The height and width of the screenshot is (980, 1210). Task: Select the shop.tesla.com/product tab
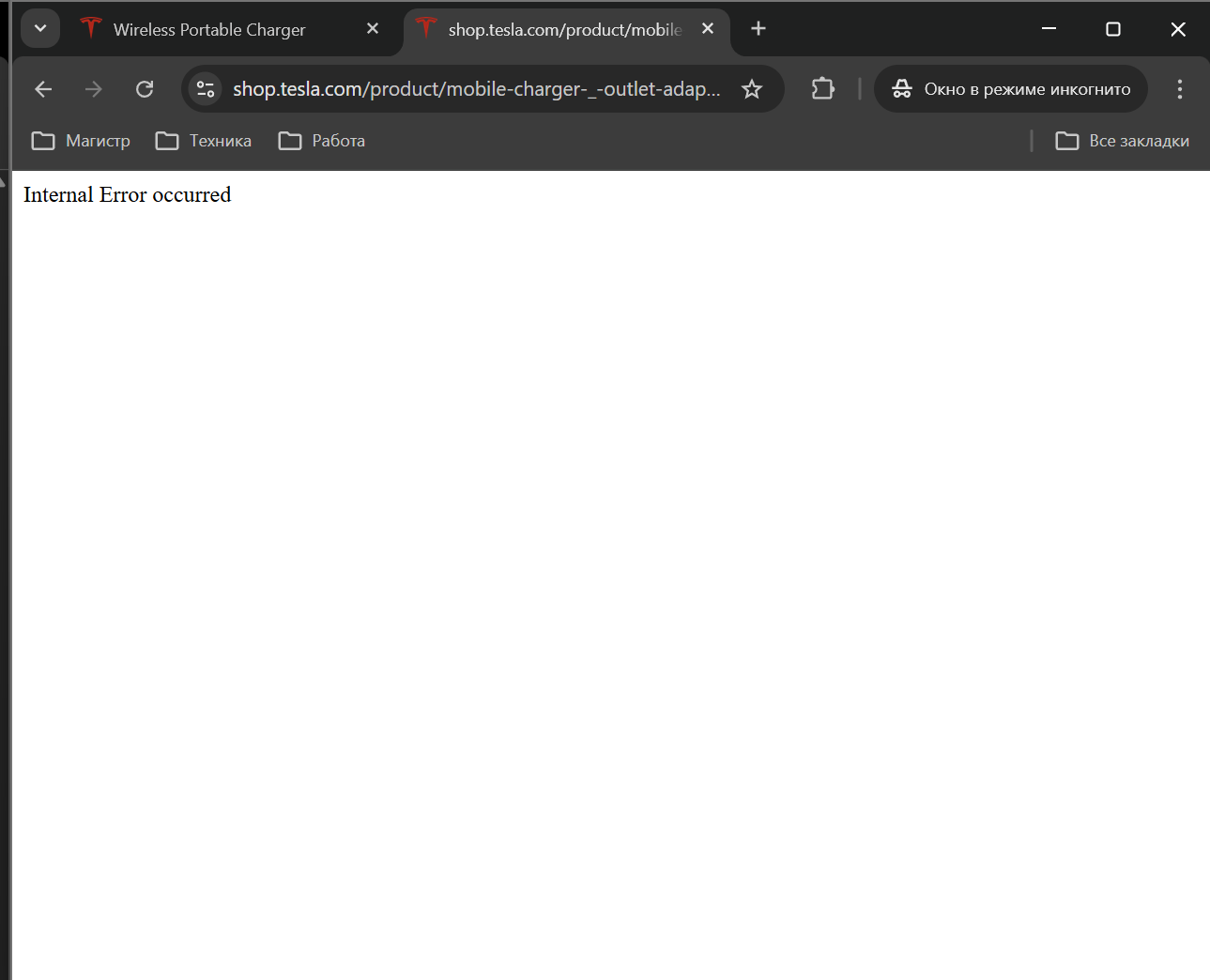[563, 30]
